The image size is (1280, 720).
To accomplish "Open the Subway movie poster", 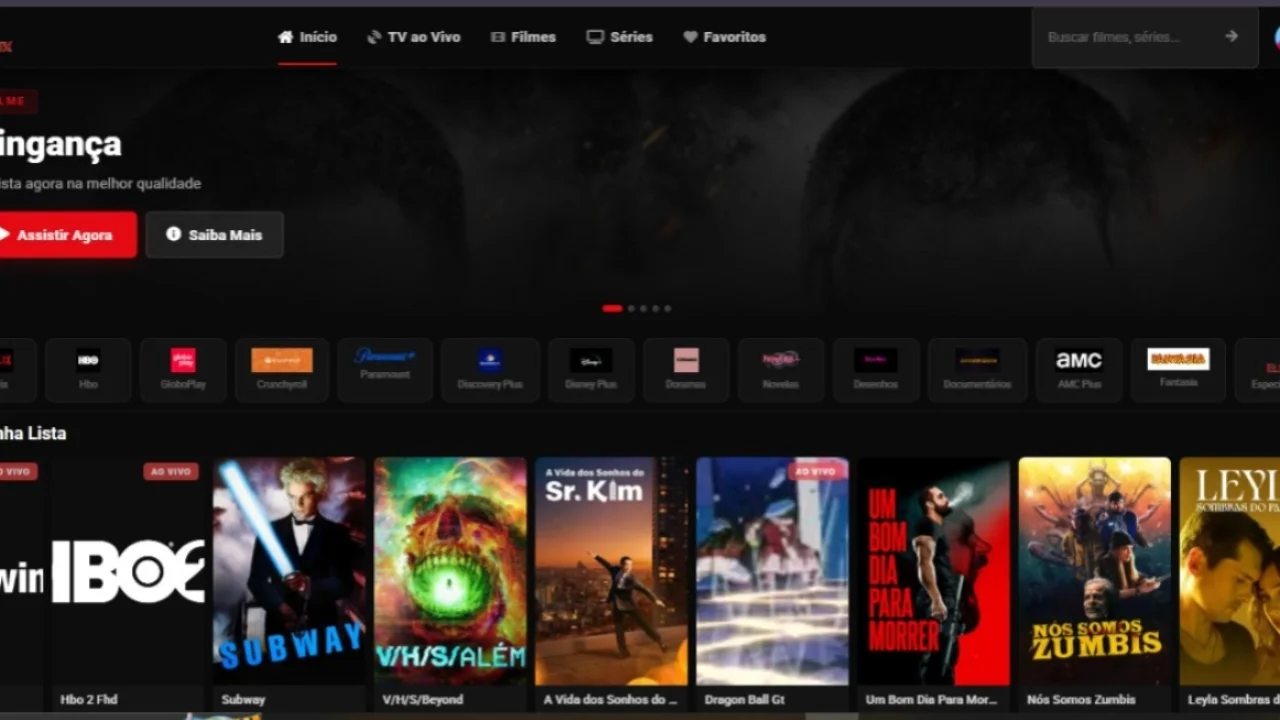I will coord(290,571).
